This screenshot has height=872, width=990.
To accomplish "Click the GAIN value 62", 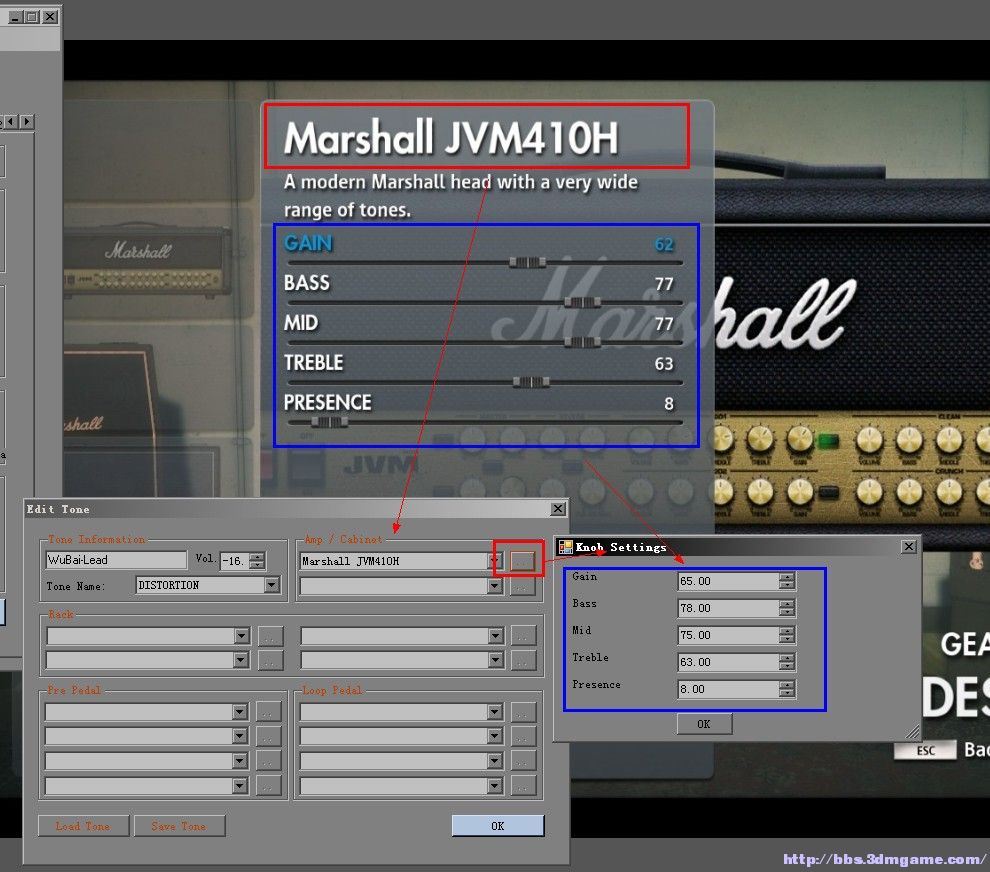I will click(664, 244).
